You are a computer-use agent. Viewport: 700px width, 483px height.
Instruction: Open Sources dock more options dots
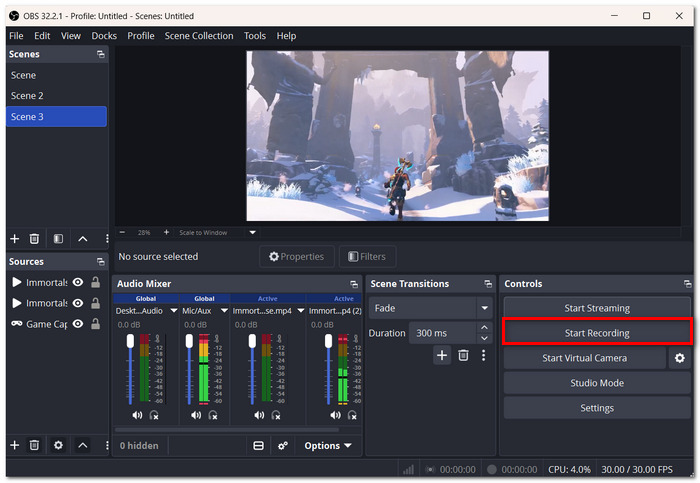(x=107, y=445)
